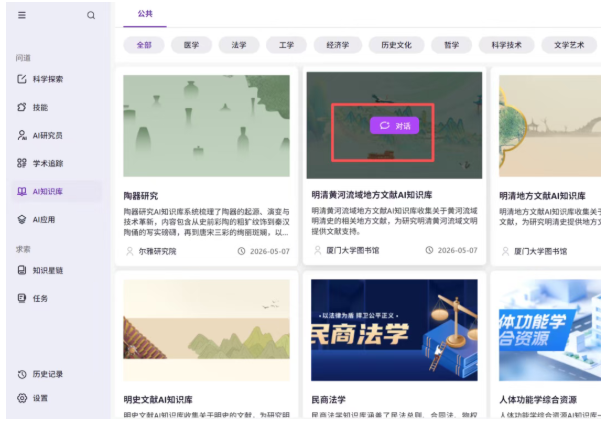Open 学术追踪 in the sidebar
The height and width of the screenshot is (436, 610).
coord(48,163)
